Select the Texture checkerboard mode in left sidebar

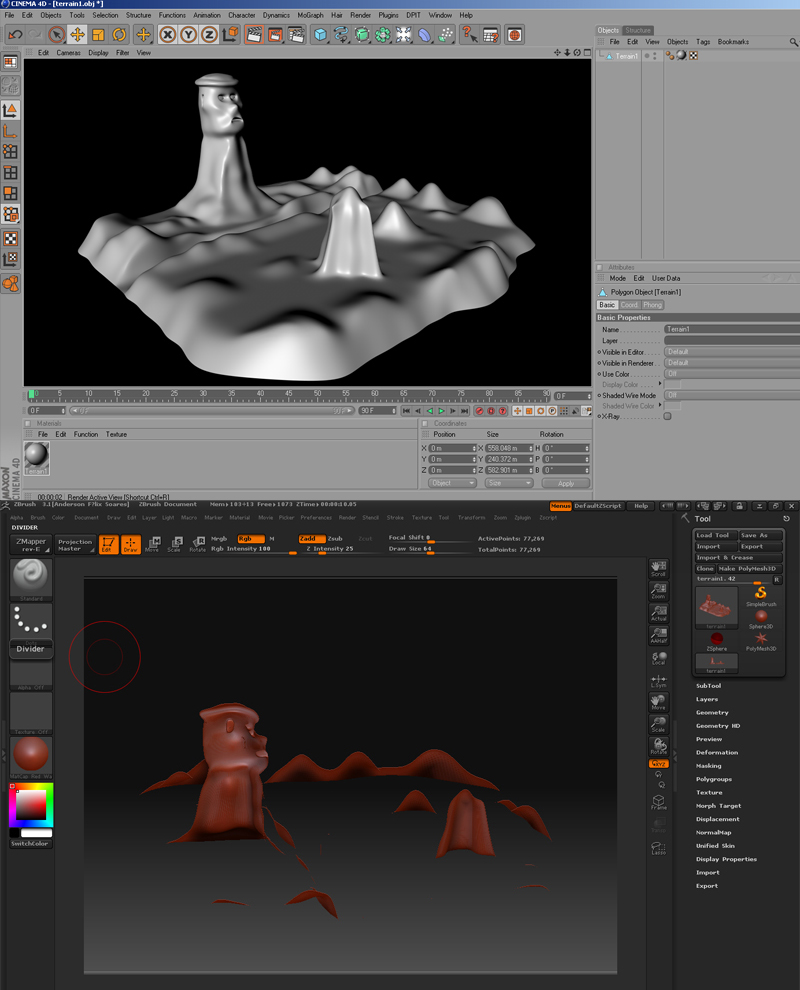10,239
